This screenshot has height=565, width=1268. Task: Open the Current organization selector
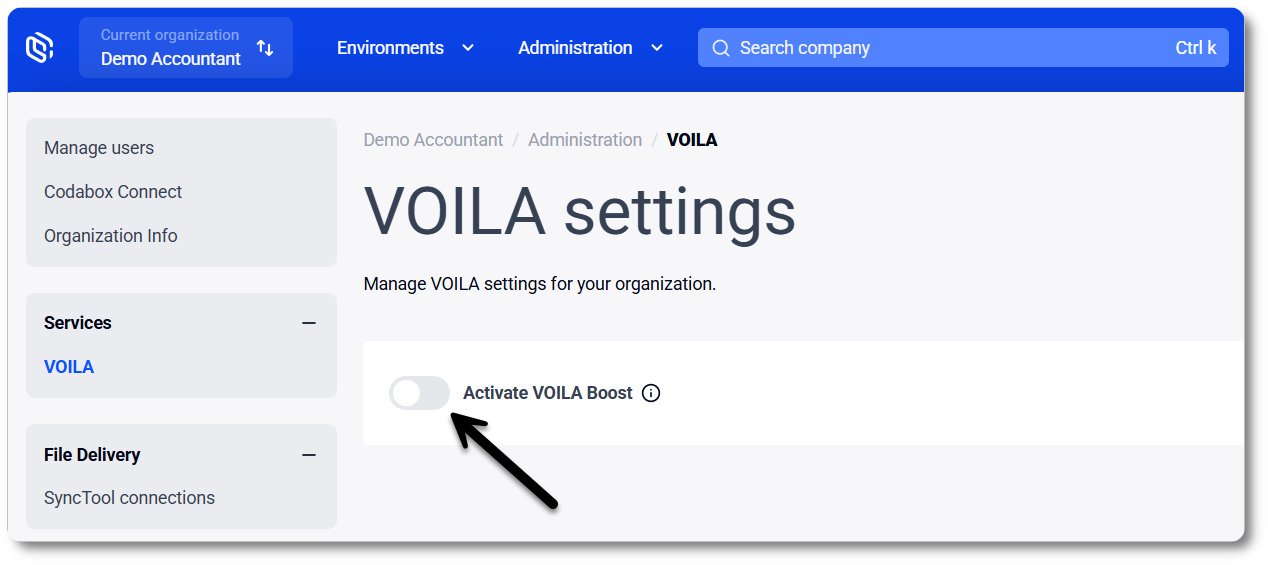[x=171, y=48]
